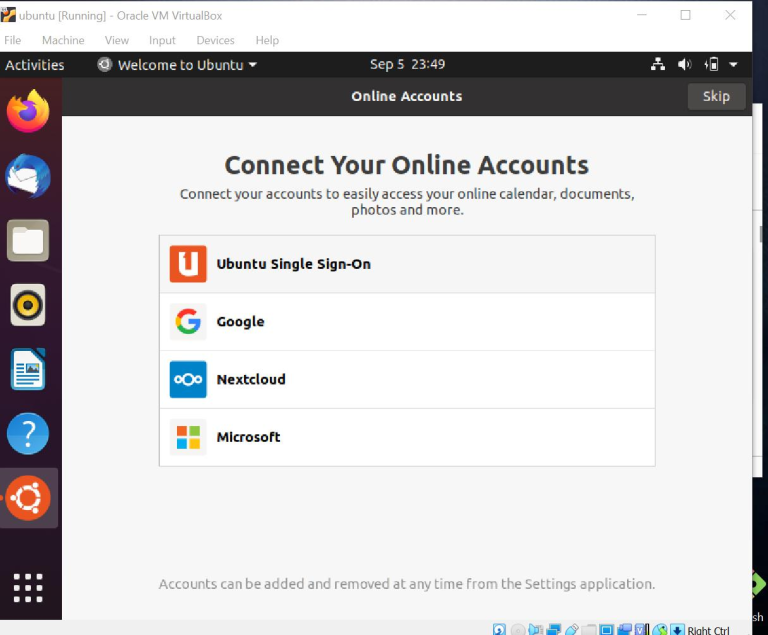Open the Devices menu
The height and width of the screenshot is (635, 768).
pyautogui.click(x=215, y=40)
